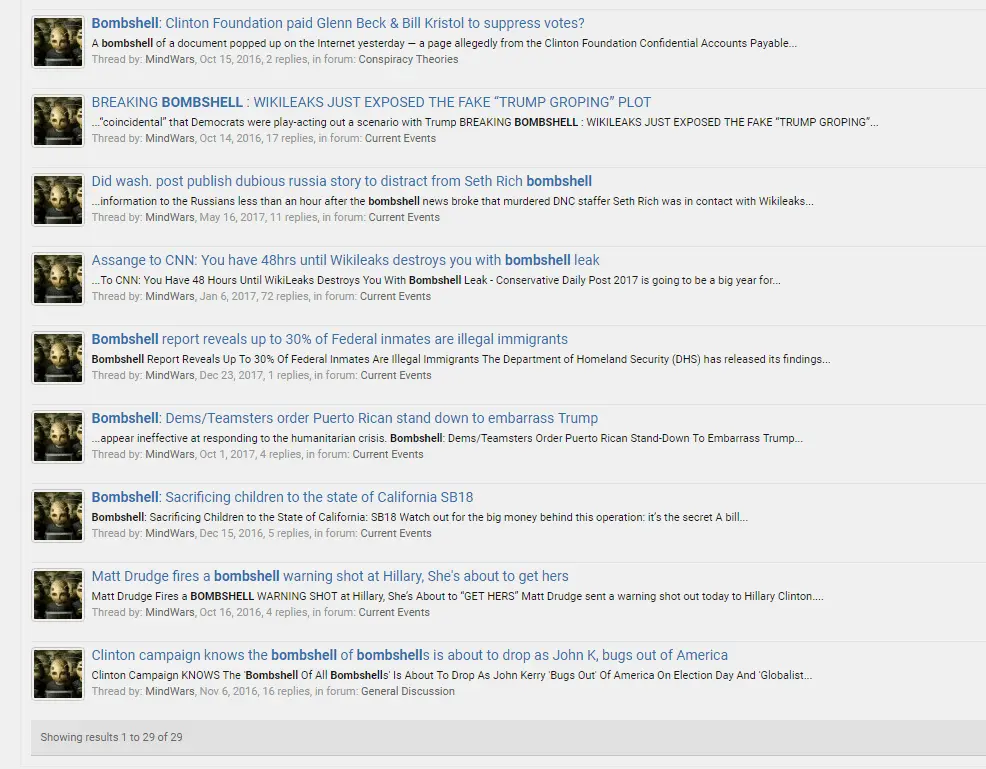Open thread 'Sacrificing children to the state of California SB18'
The image size is (986, 769).
coord(282,497)
